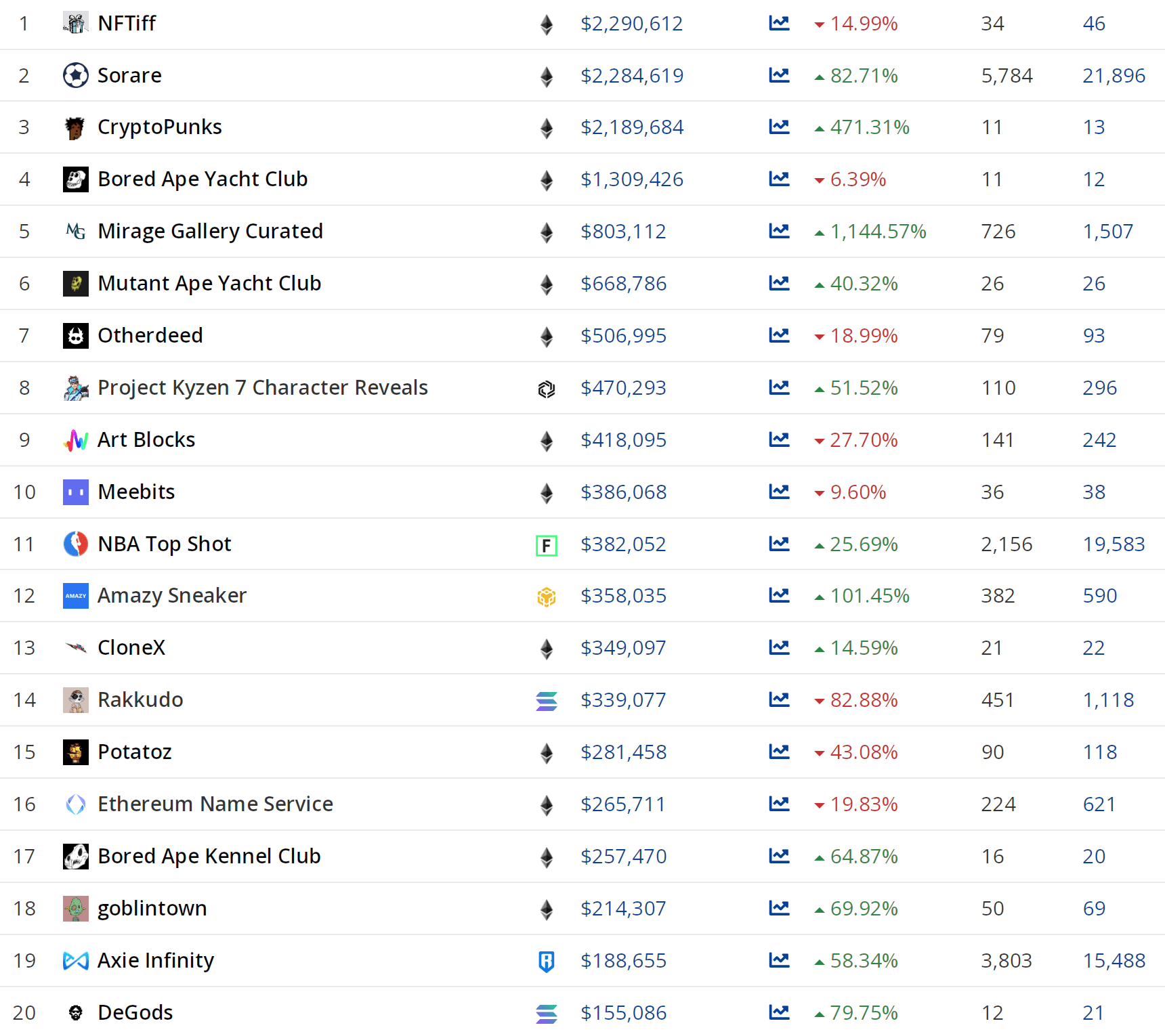Open the CryptoPunks collection link
This screenshot has width=1165, height=1036.
[x=160, y=127]
